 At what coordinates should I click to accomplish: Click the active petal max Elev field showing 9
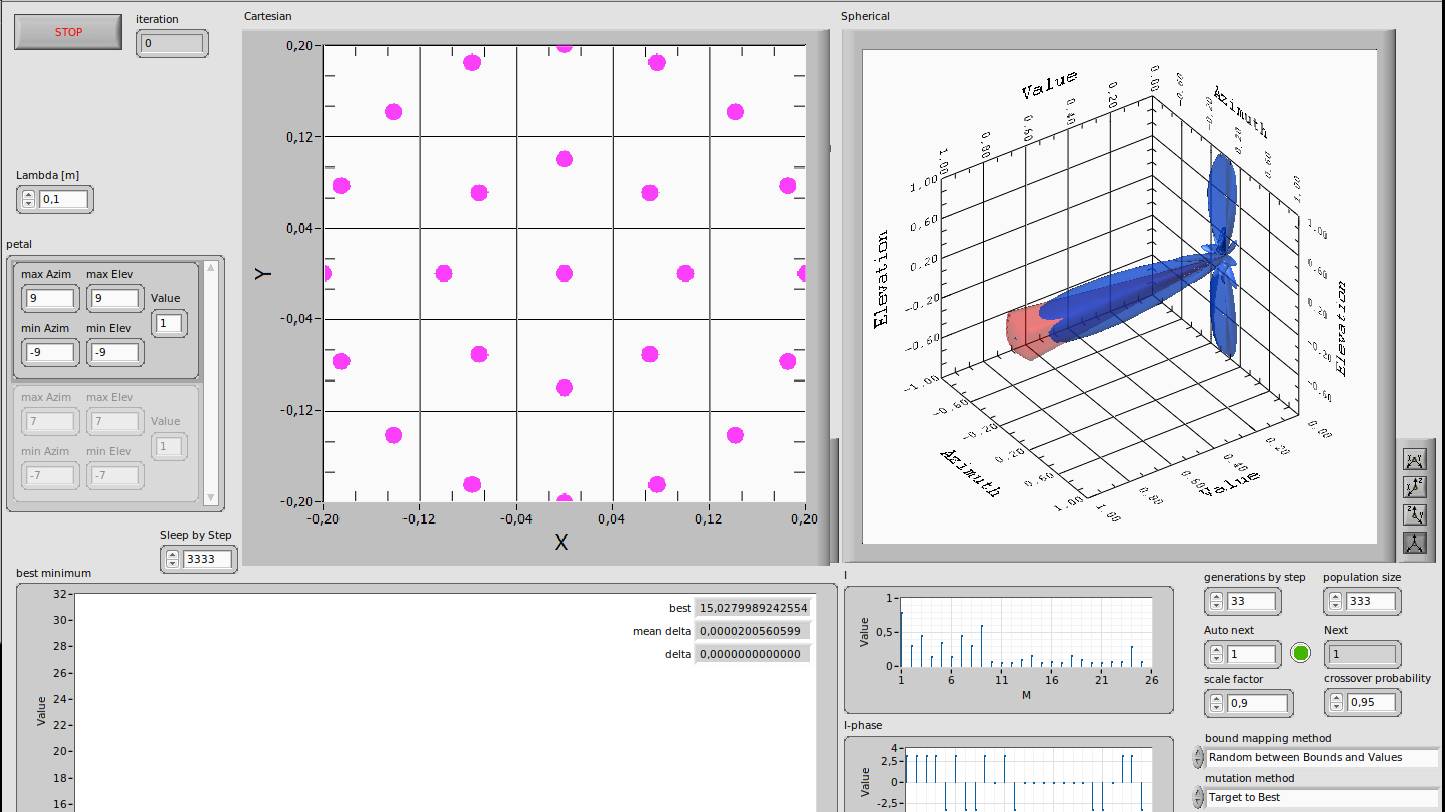[115, 298]
